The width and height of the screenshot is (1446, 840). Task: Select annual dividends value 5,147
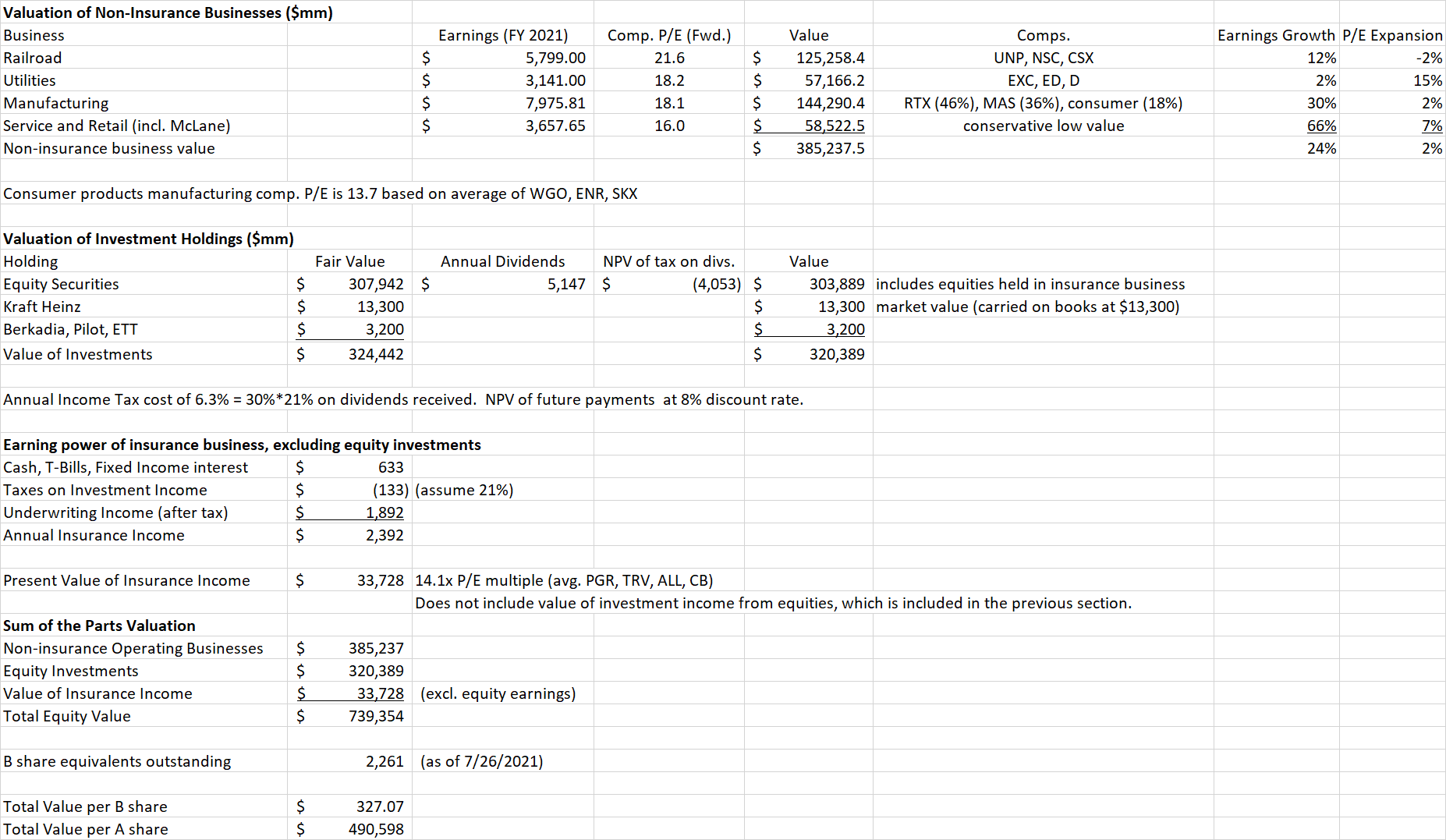pos(566,284)
